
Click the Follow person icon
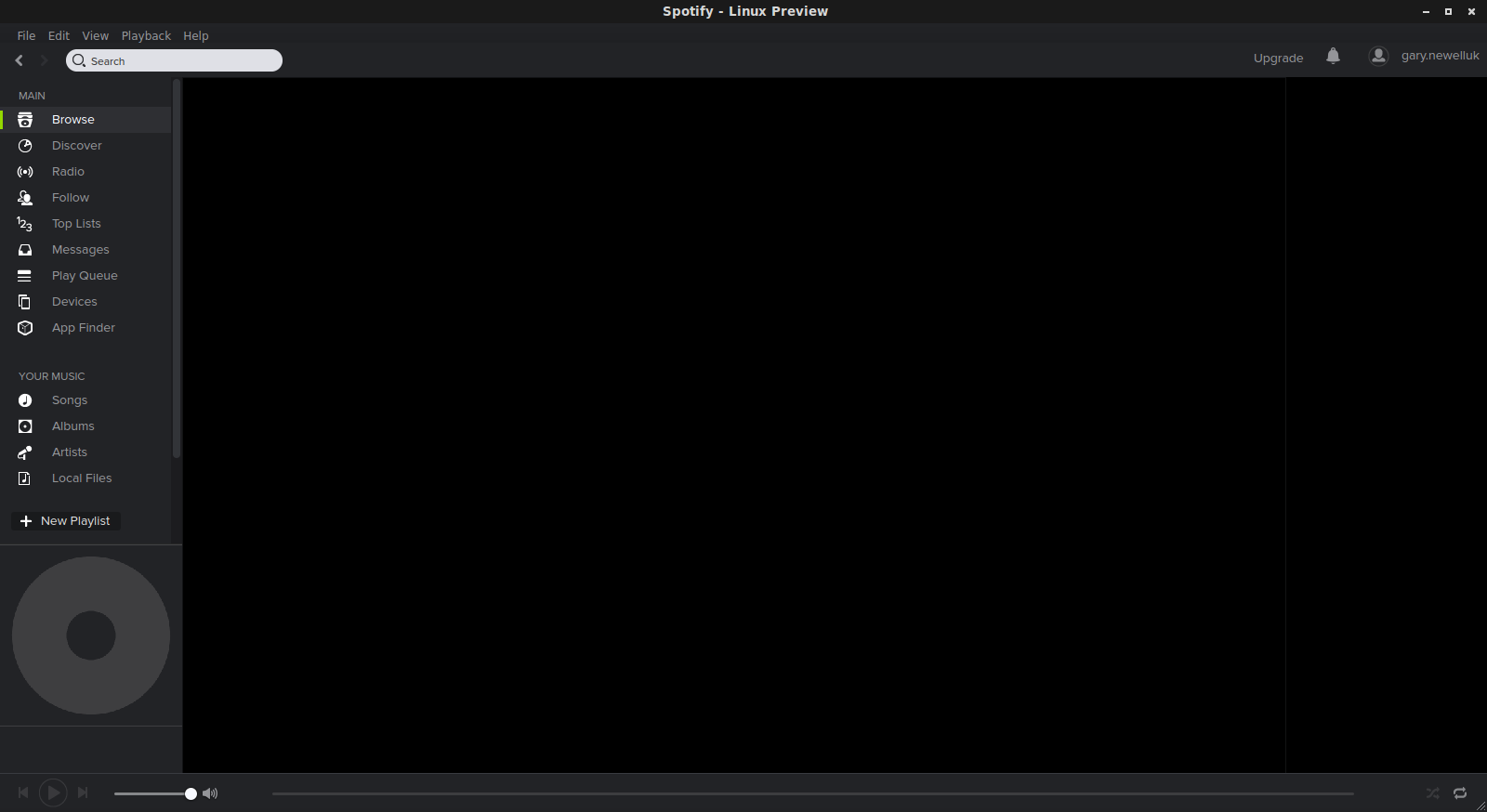25,198
